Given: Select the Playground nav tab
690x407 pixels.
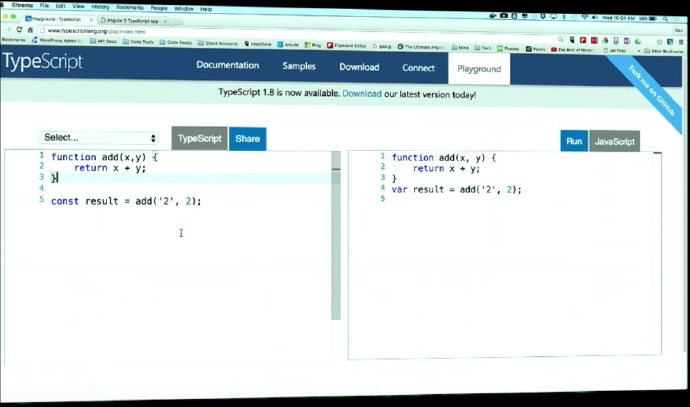Looking at the screenshot, I should point(479,69).
